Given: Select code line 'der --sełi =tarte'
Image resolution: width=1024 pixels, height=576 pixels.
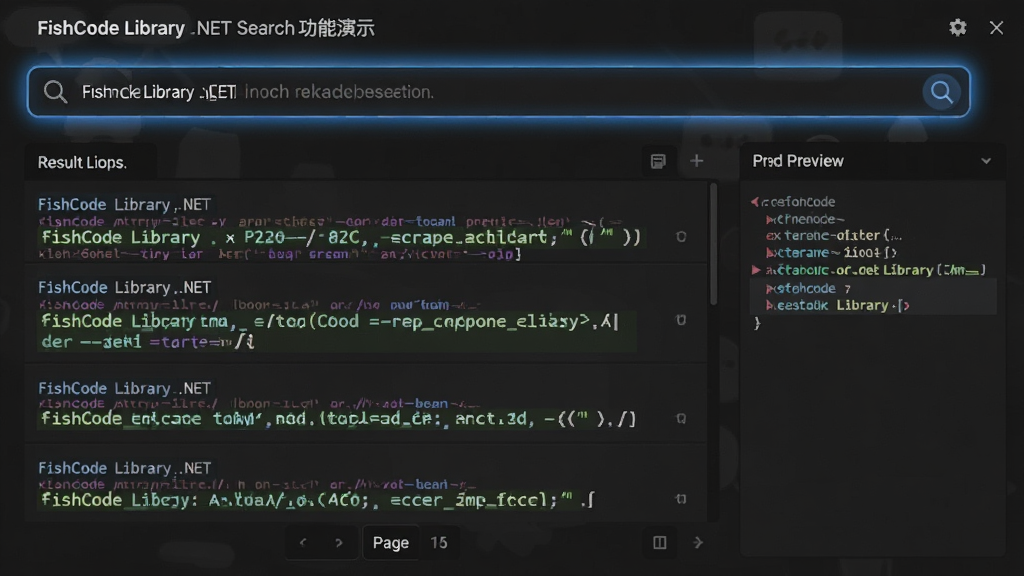Looking at the screenshot, I should 148,342.
